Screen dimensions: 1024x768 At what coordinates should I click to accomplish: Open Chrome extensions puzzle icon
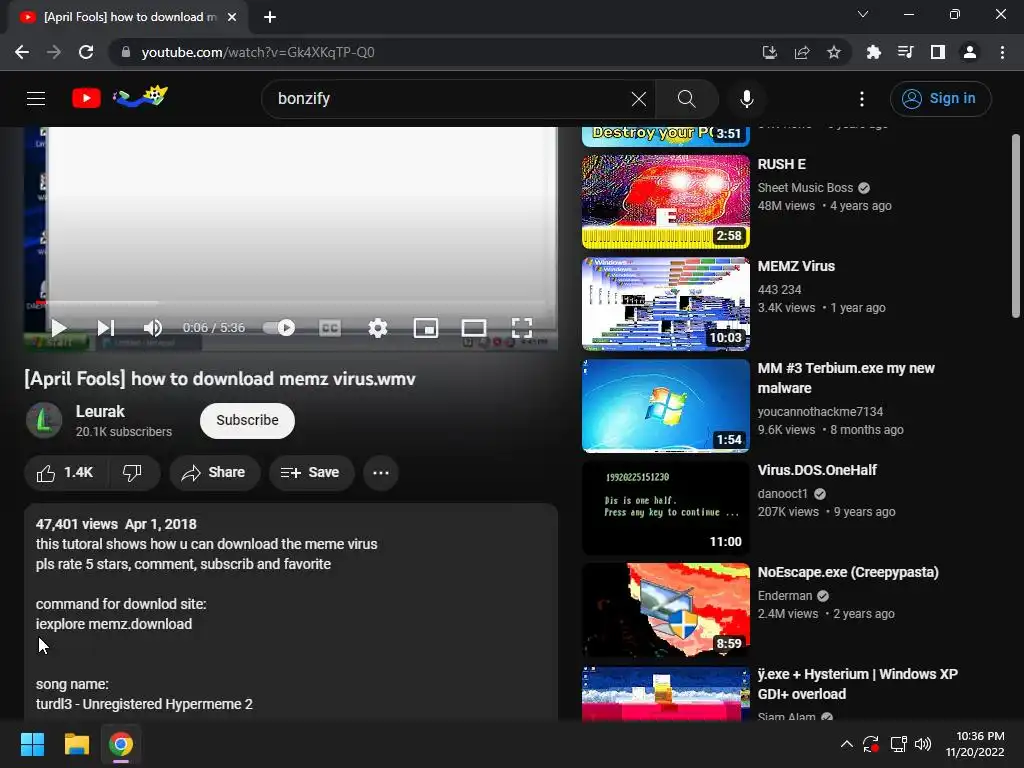click(x=873, y=52)
